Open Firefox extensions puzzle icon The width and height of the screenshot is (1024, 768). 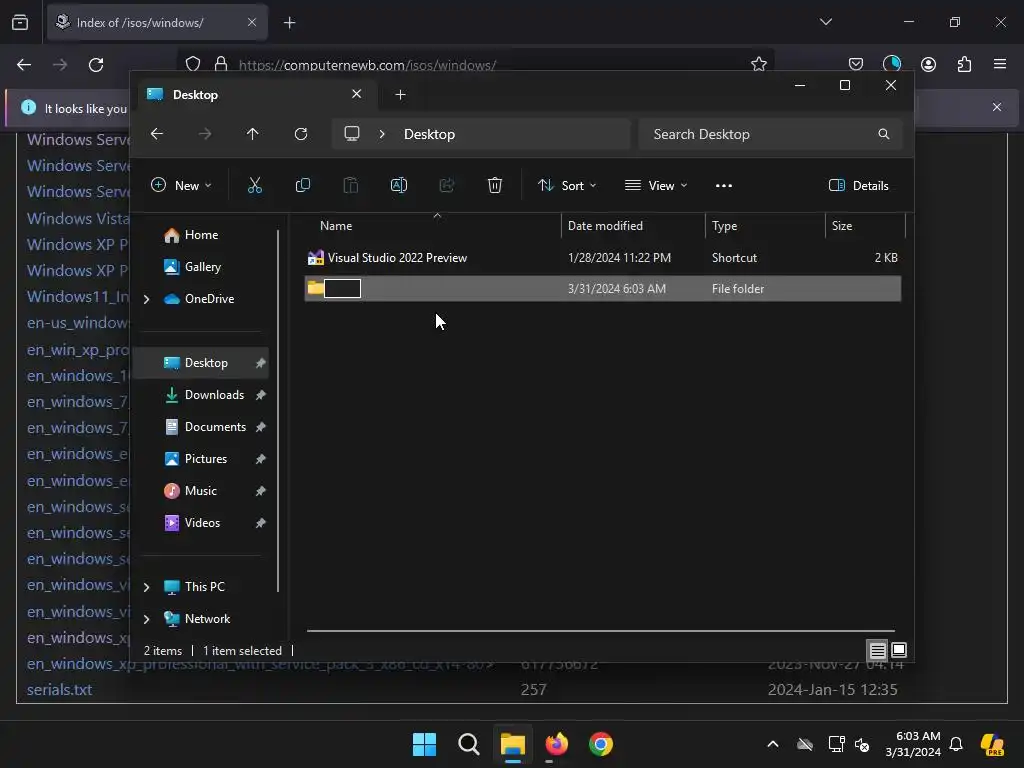tap(964, 64)
